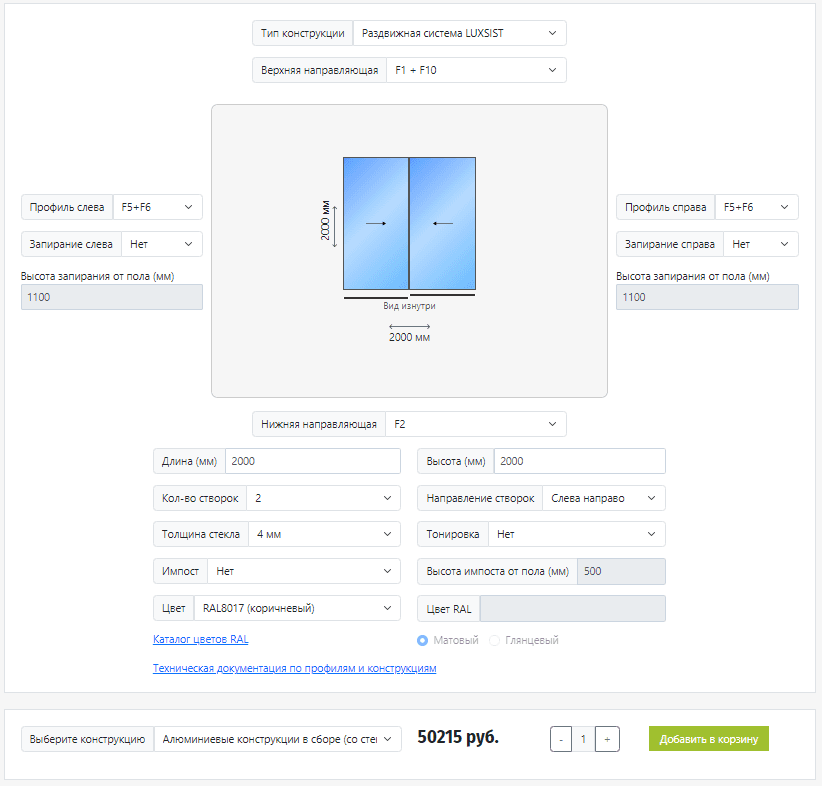Open the Каталог цветов RAL link
This screenshot has width=822, height=786.
coord(201,639)
